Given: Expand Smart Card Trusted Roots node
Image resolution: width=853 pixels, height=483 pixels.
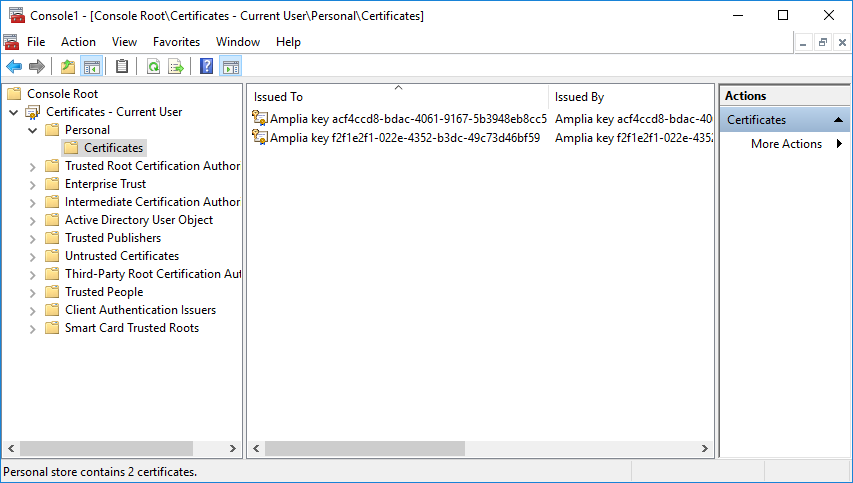Looking at the screenshot, I should [x=33, y=328].
